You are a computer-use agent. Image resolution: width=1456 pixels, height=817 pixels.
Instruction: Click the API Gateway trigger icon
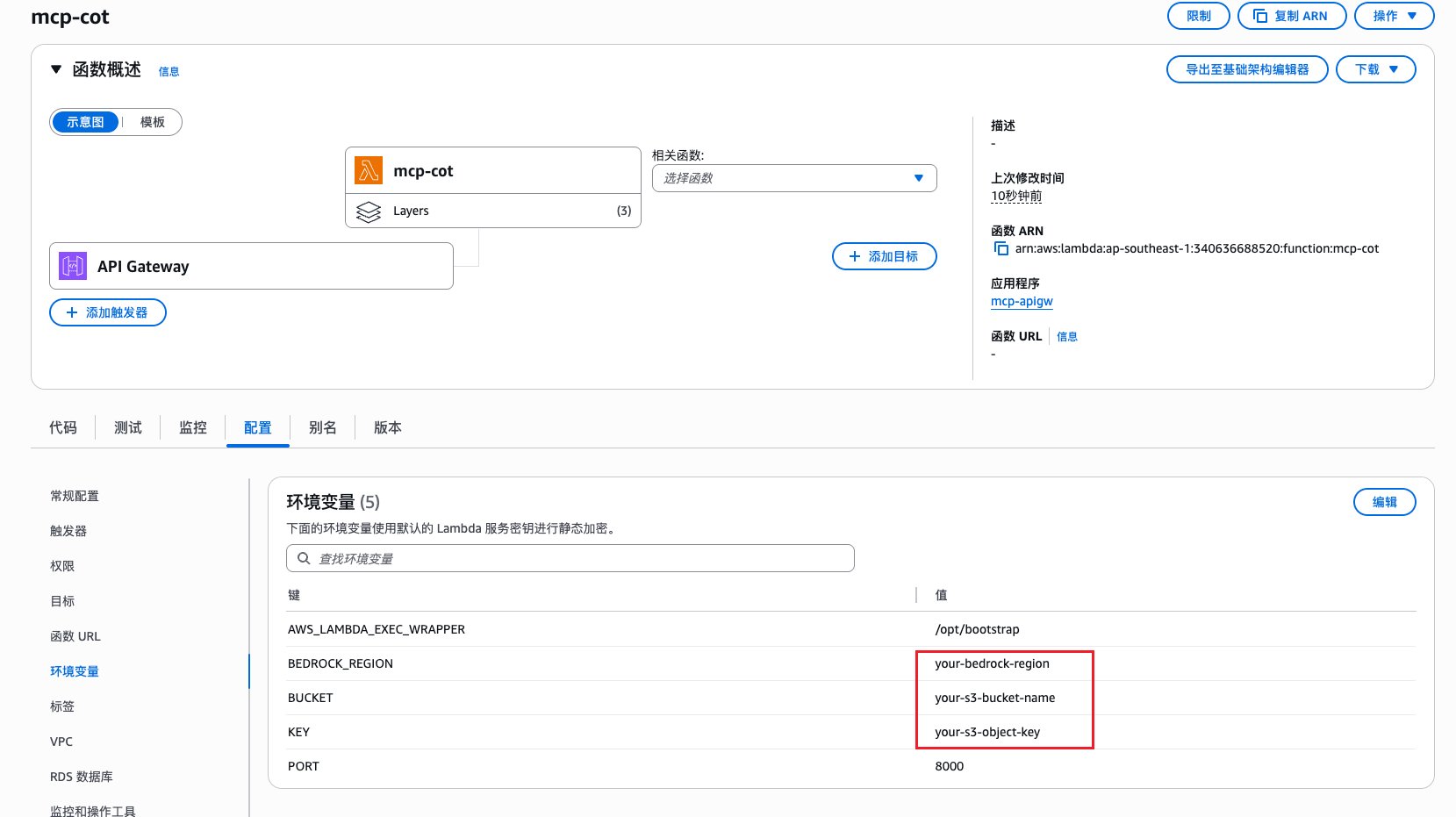click(x=73, y=266)
